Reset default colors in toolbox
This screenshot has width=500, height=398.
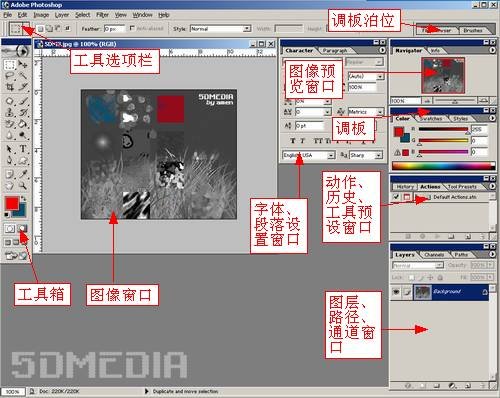[6, 215]
